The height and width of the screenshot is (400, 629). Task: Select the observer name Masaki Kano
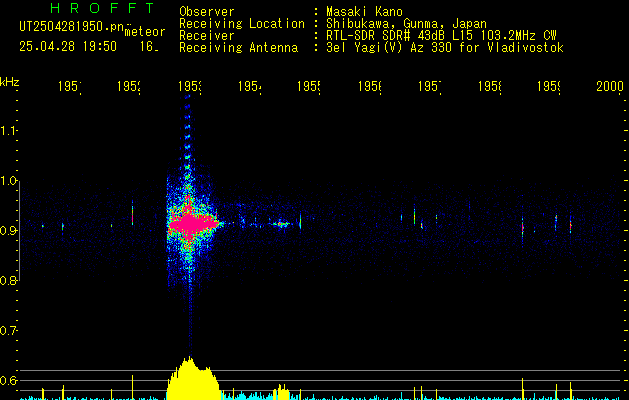(x=364, y=11)
